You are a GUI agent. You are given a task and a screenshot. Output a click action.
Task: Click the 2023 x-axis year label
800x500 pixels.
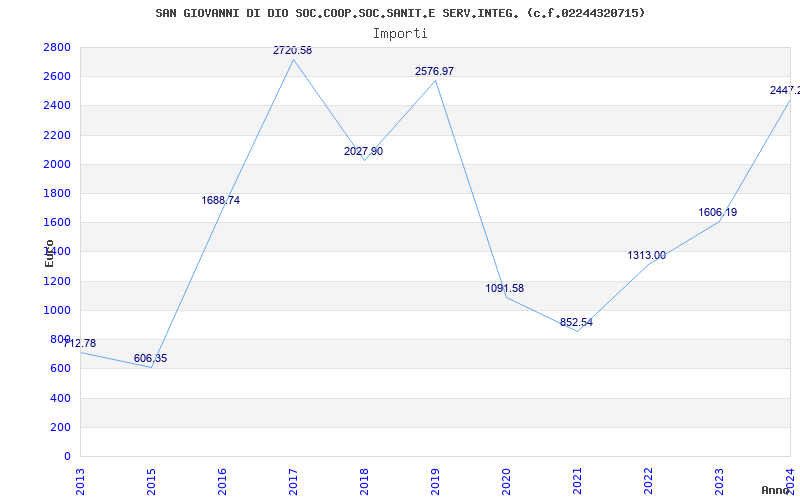[x=719, y=482]
